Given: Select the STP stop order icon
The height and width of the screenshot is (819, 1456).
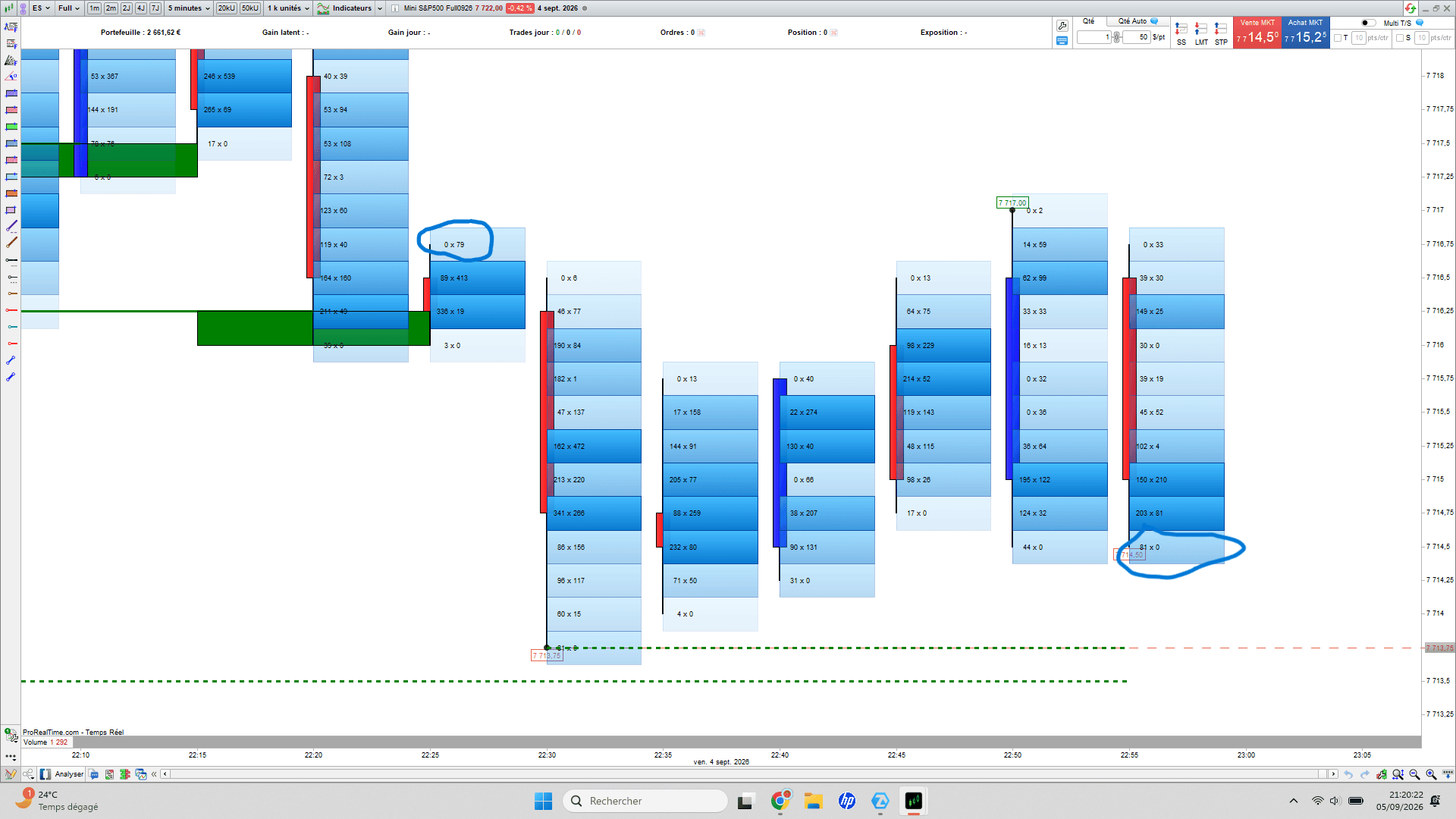Looking at the screenshot, I should click(x=1221, y=33).
